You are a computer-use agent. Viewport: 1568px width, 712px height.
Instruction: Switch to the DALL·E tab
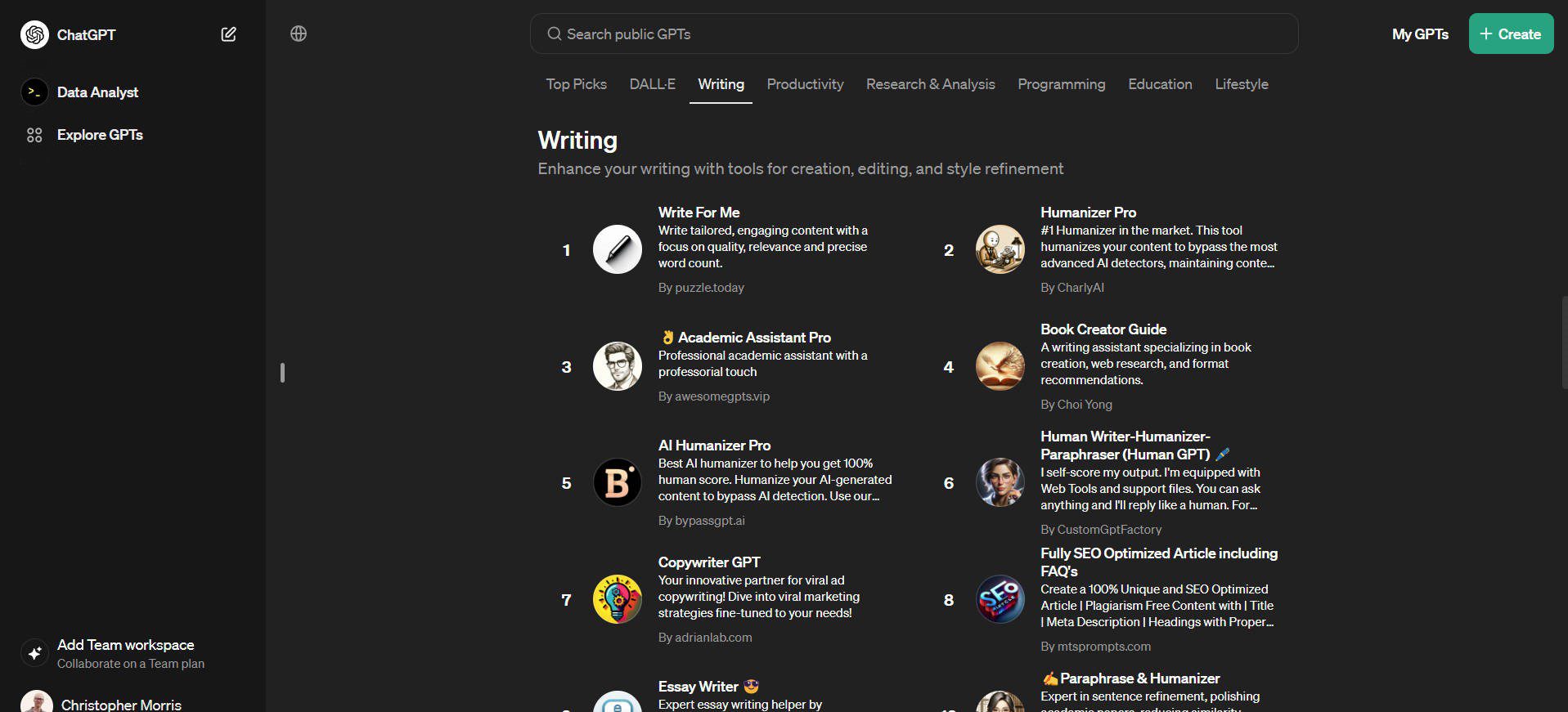point(652,84)
